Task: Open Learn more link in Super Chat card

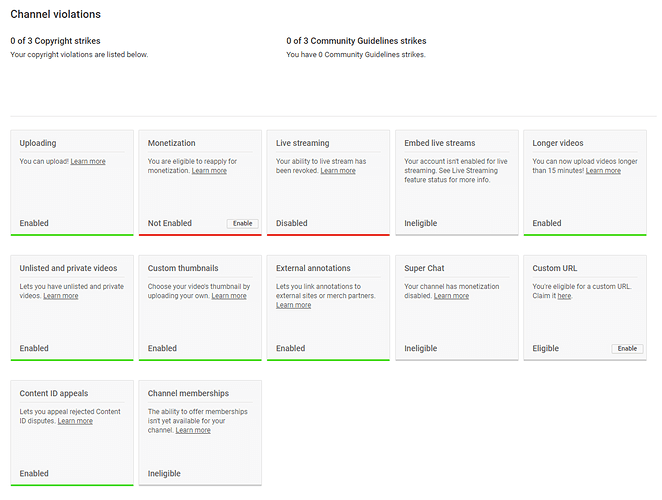Action: tap(451, 296)
